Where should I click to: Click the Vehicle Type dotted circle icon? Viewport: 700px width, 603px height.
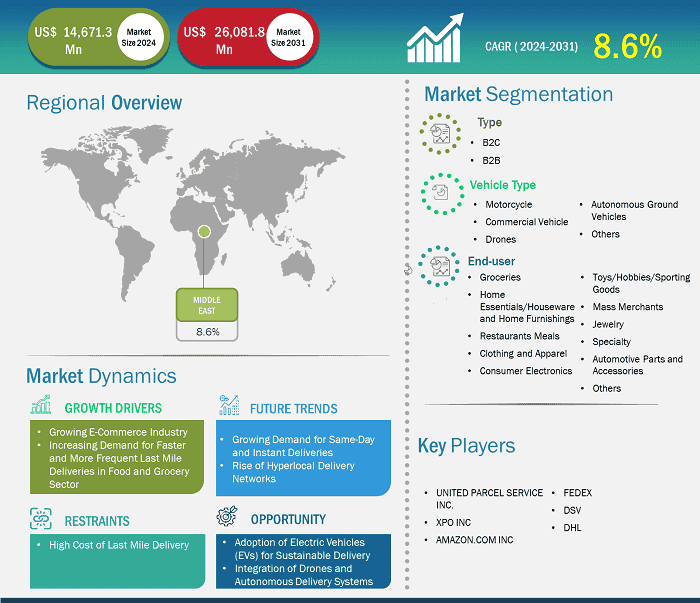pos(442,194)
